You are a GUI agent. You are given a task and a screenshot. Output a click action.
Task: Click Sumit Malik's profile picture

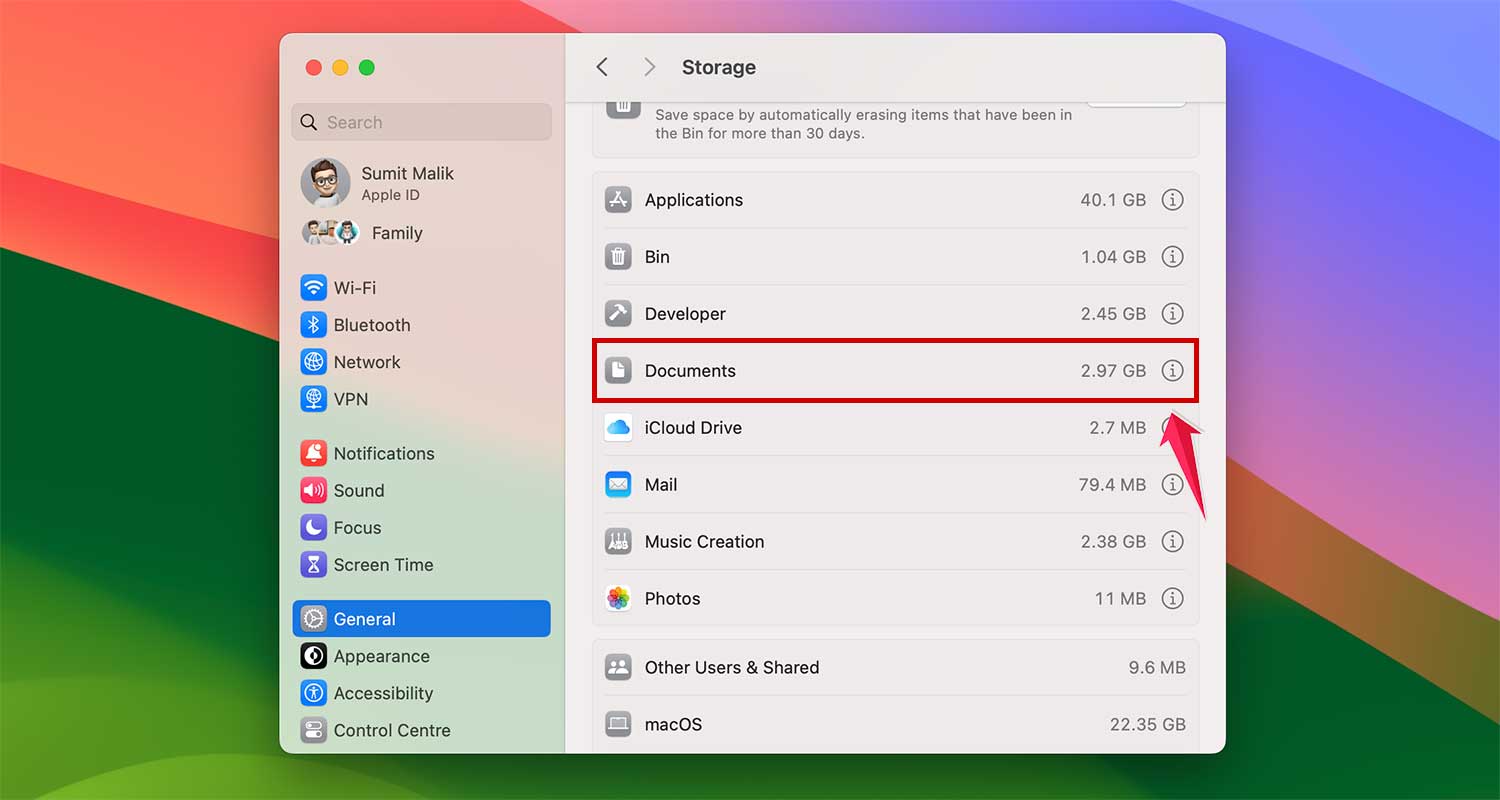tap(325, 183)
